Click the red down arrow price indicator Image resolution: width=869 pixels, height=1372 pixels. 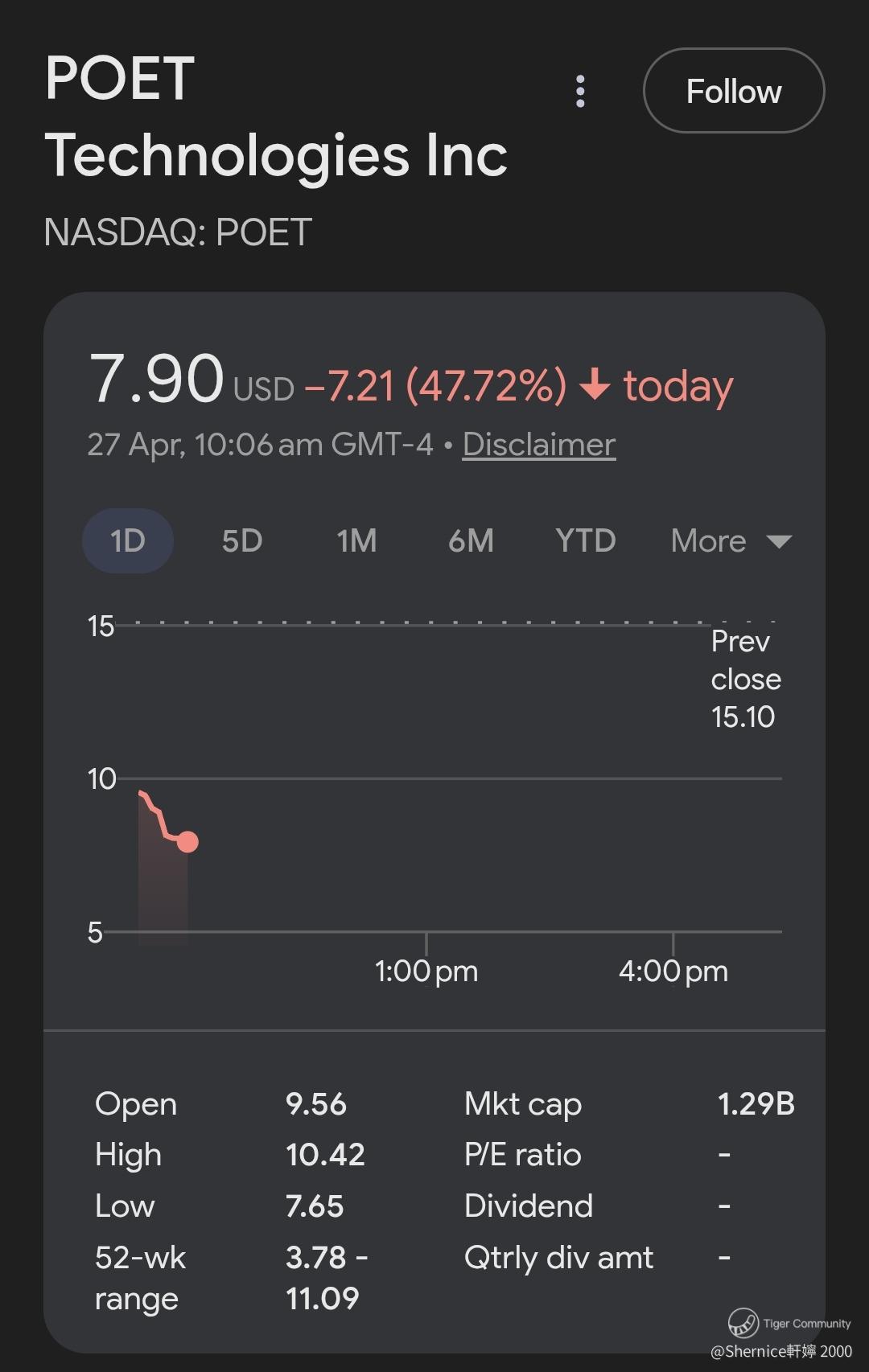(595, 384)
